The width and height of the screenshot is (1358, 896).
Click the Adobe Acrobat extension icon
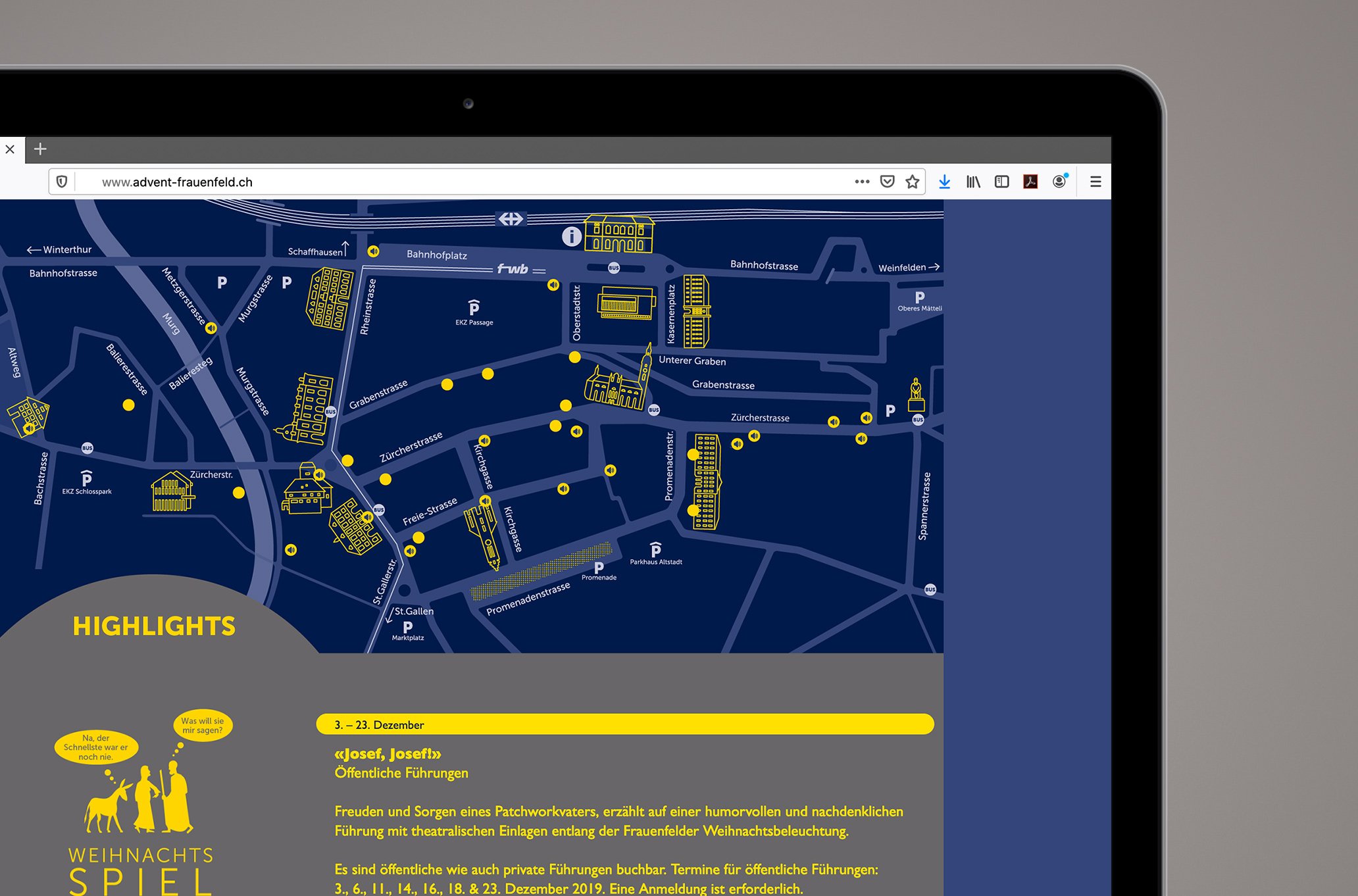coord(1030,182)
